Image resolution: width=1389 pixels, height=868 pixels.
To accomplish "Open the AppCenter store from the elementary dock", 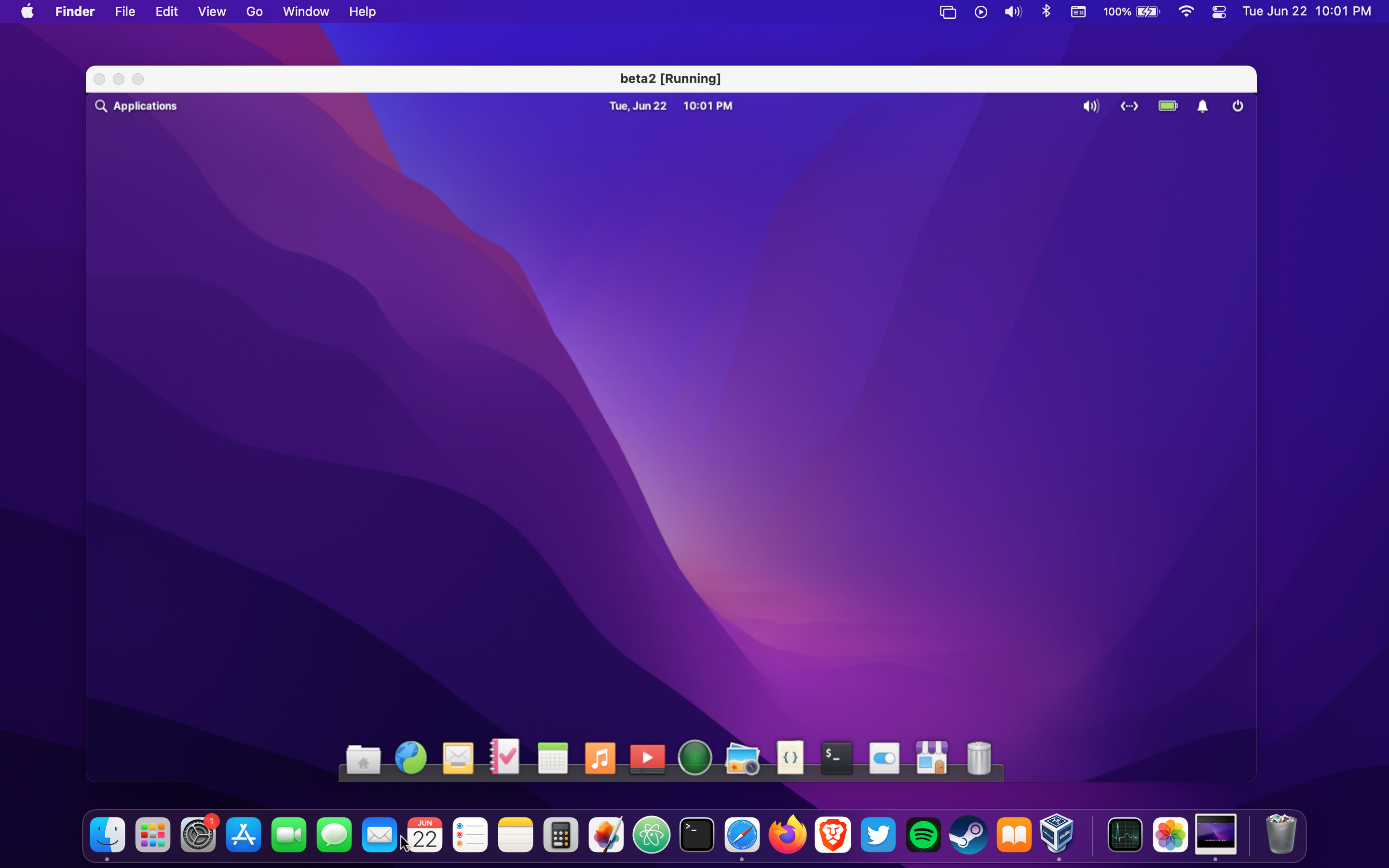I will (930, 758).
